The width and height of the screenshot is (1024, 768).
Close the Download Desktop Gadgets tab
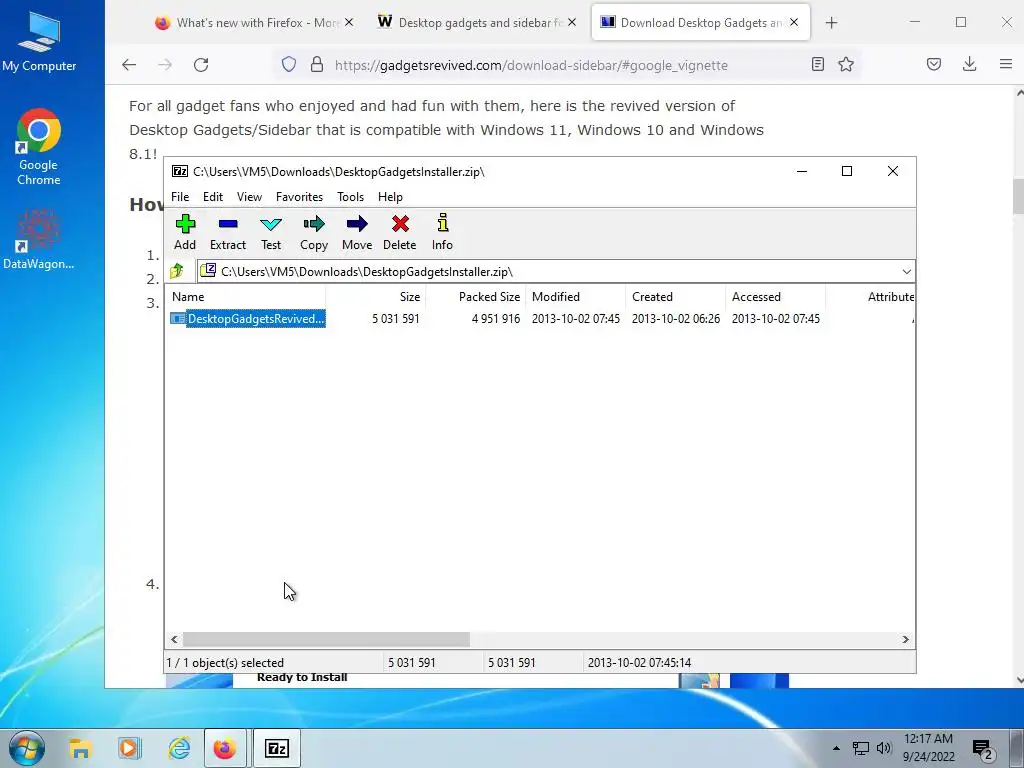coord(793,22)
